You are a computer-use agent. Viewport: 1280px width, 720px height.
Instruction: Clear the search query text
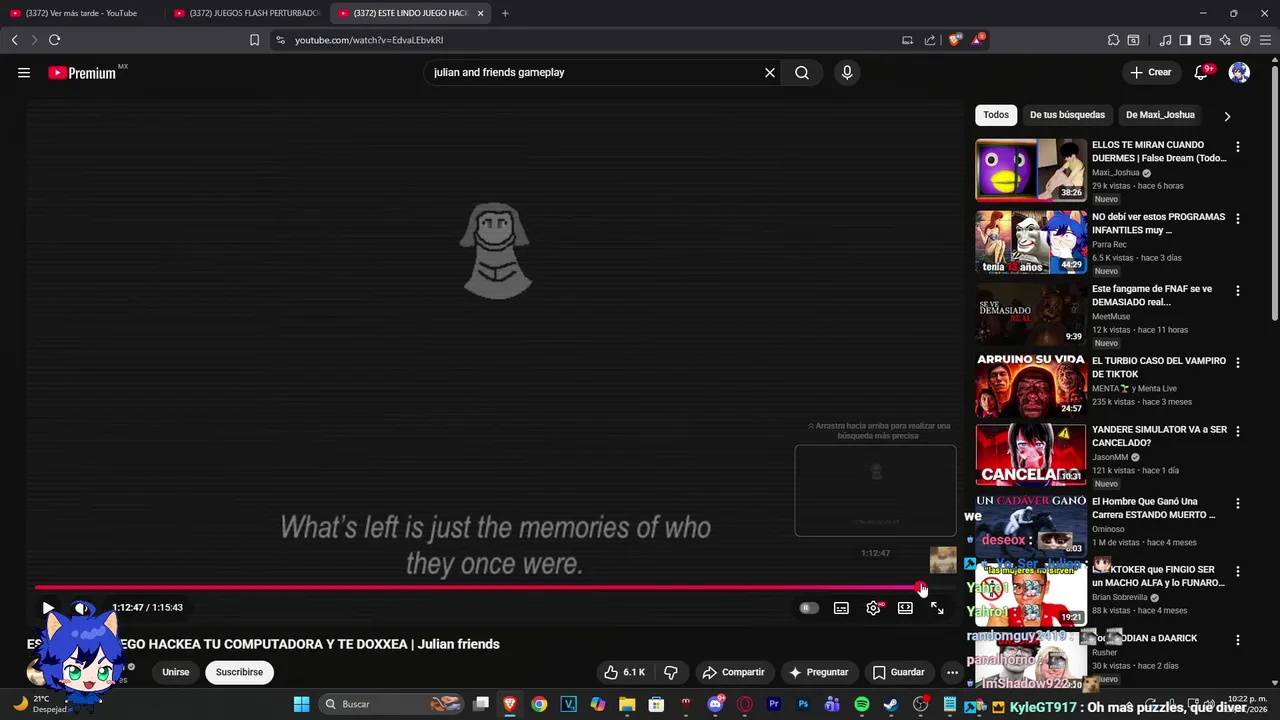click(x=770, y=72)
